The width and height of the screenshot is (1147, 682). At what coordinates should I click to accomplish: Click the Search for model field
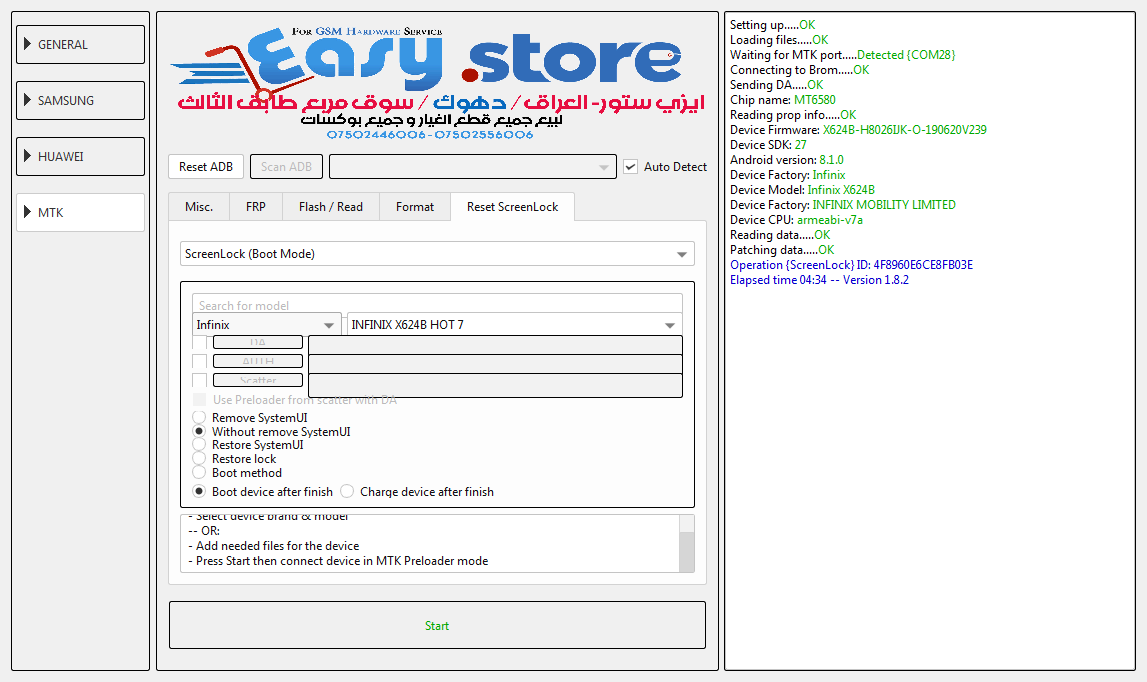coord(437,304)
